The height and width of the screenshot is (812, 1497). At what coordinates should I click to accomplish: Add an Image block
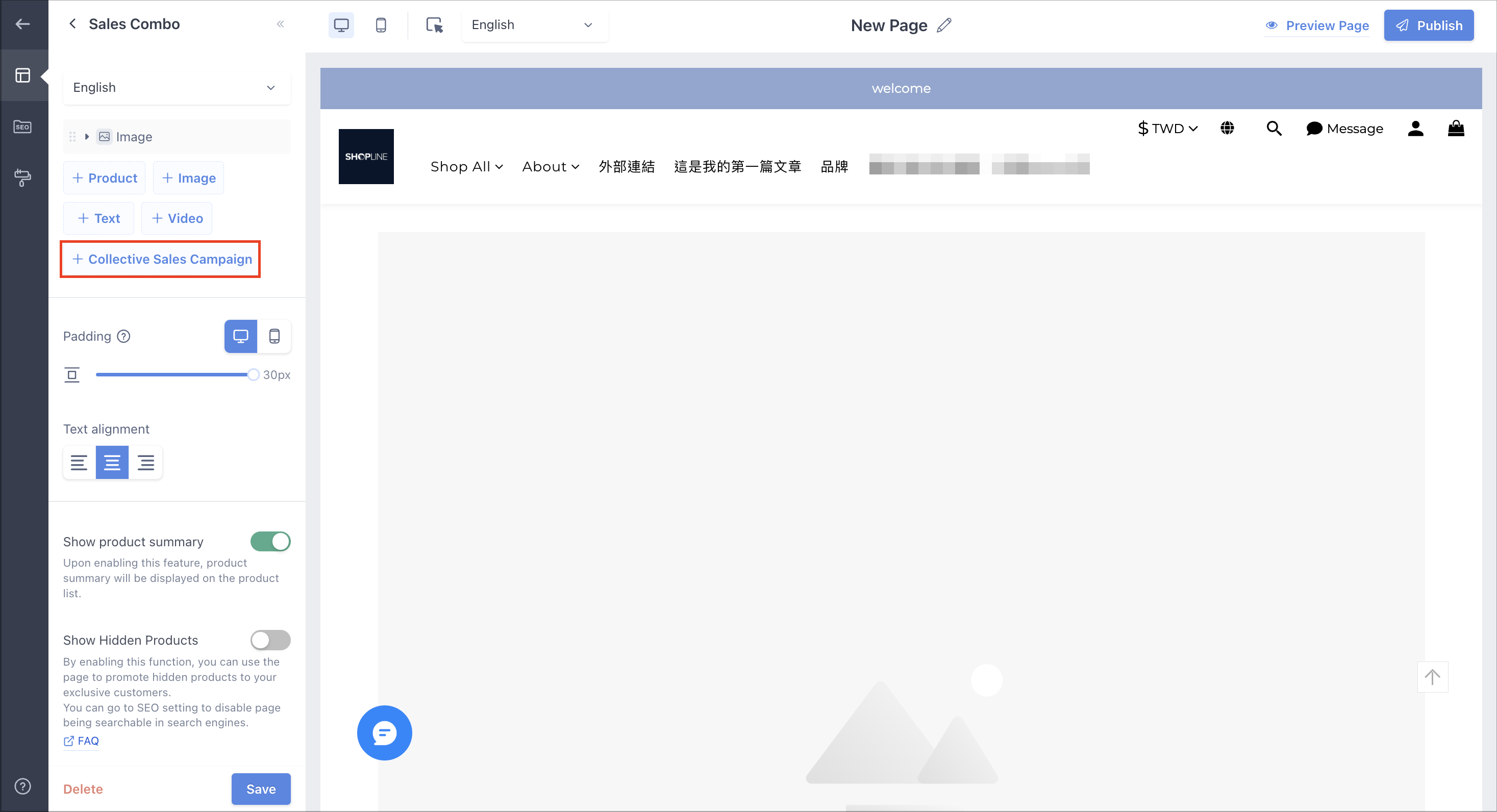(x=188, y=177)
